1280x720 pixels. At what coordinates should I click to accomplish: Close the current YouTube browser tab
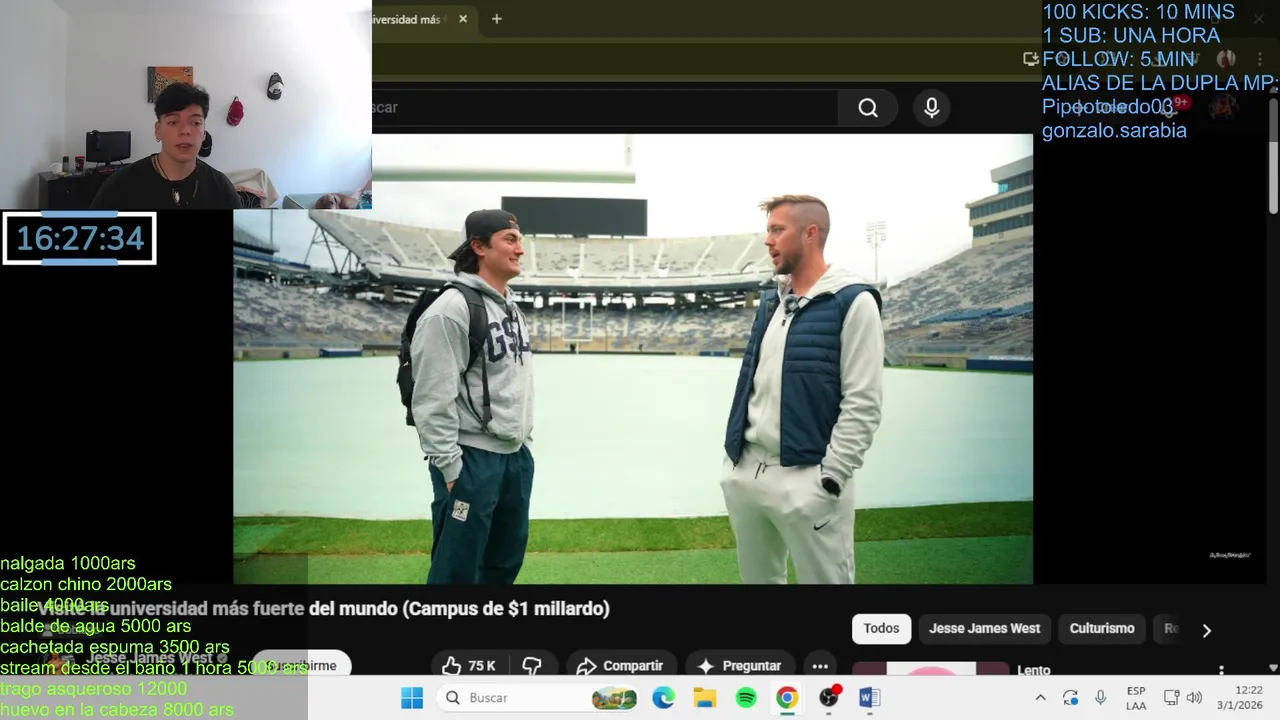463,19
